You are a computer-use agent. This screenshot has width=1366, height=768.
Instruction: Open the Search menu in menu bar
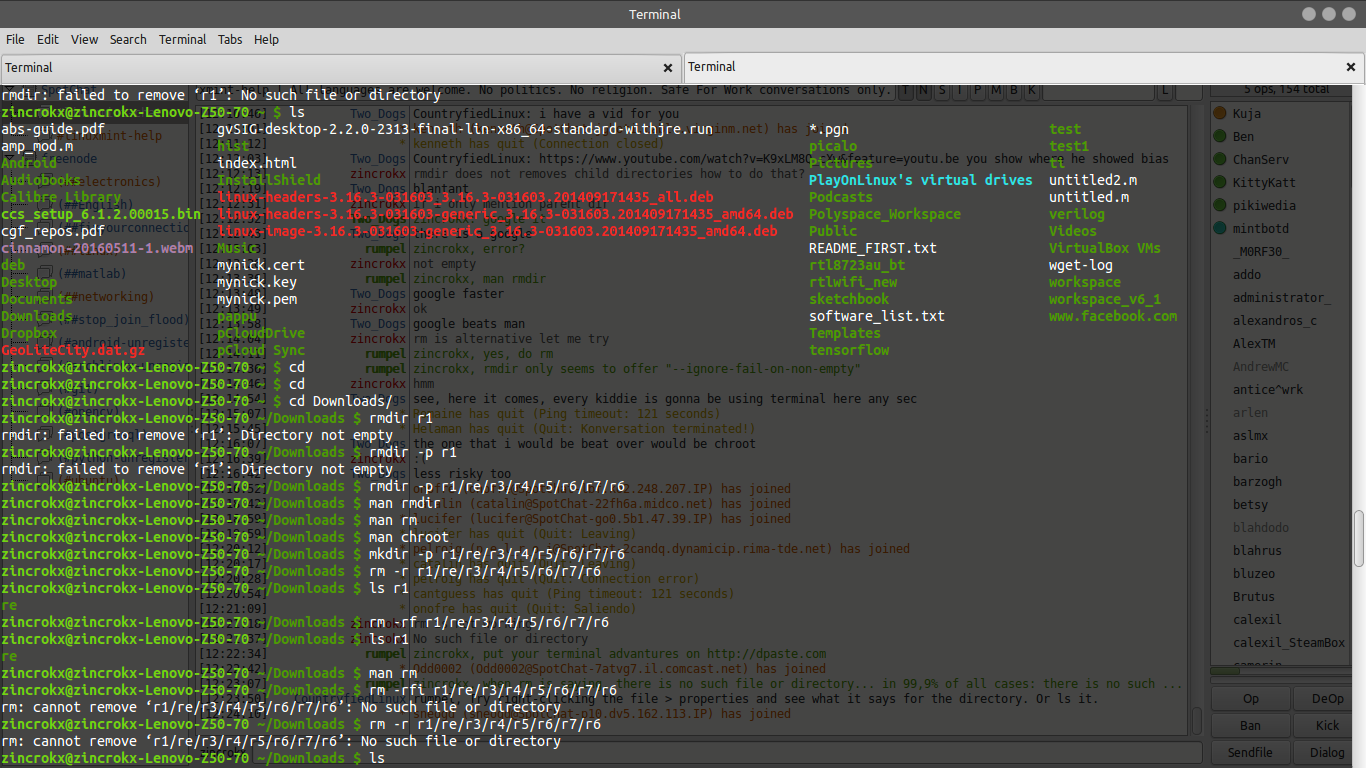(128, 39)
